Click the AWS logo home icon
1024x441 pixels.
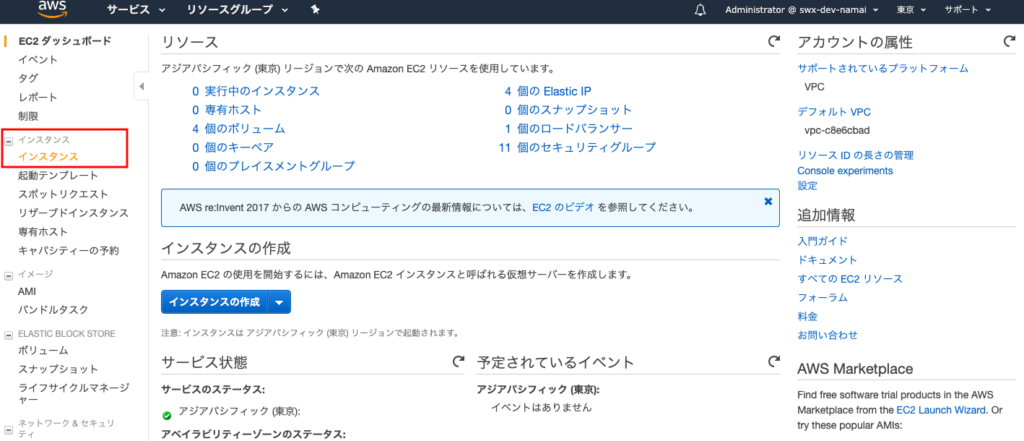pos(50,9)
